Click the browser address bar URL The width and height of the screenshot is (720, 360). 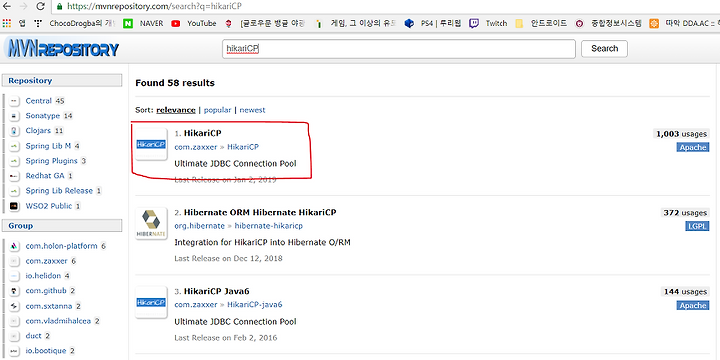(154, 6)
